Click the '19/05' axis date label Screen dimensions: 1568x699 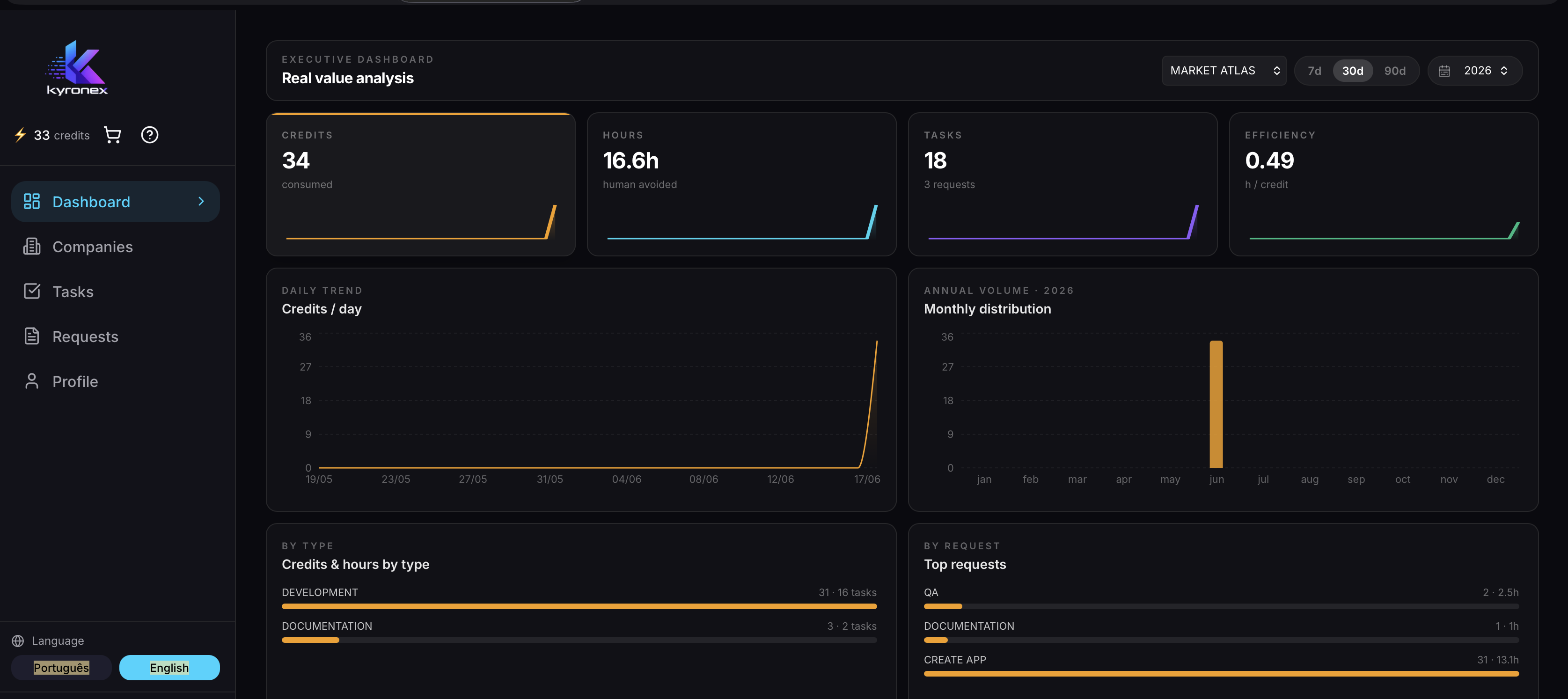coord(318,480)
